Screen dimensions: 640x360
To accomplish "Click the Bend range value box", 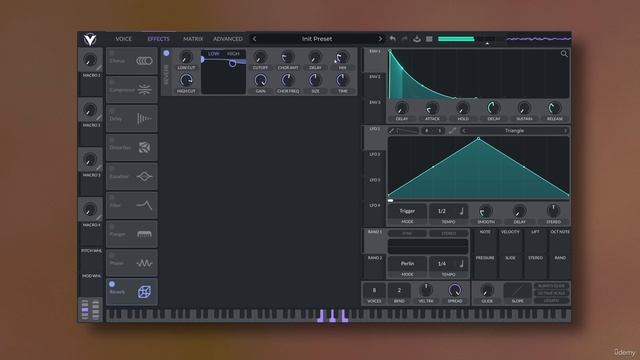I will tap(399, 290).
